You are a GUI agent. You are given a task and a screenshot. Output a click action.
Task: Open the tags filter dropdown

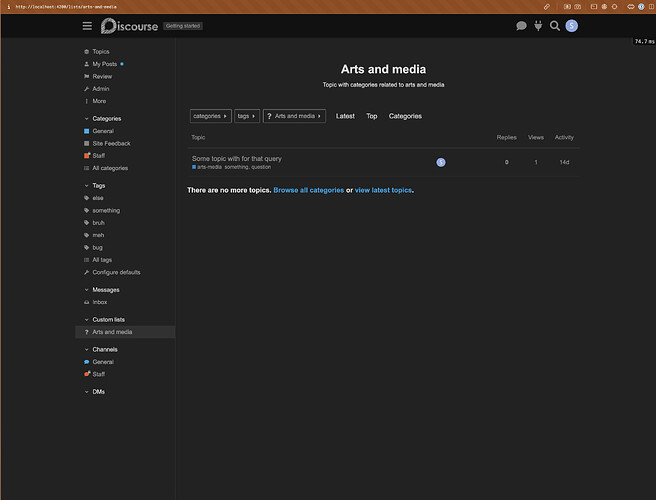click(247, 116)
